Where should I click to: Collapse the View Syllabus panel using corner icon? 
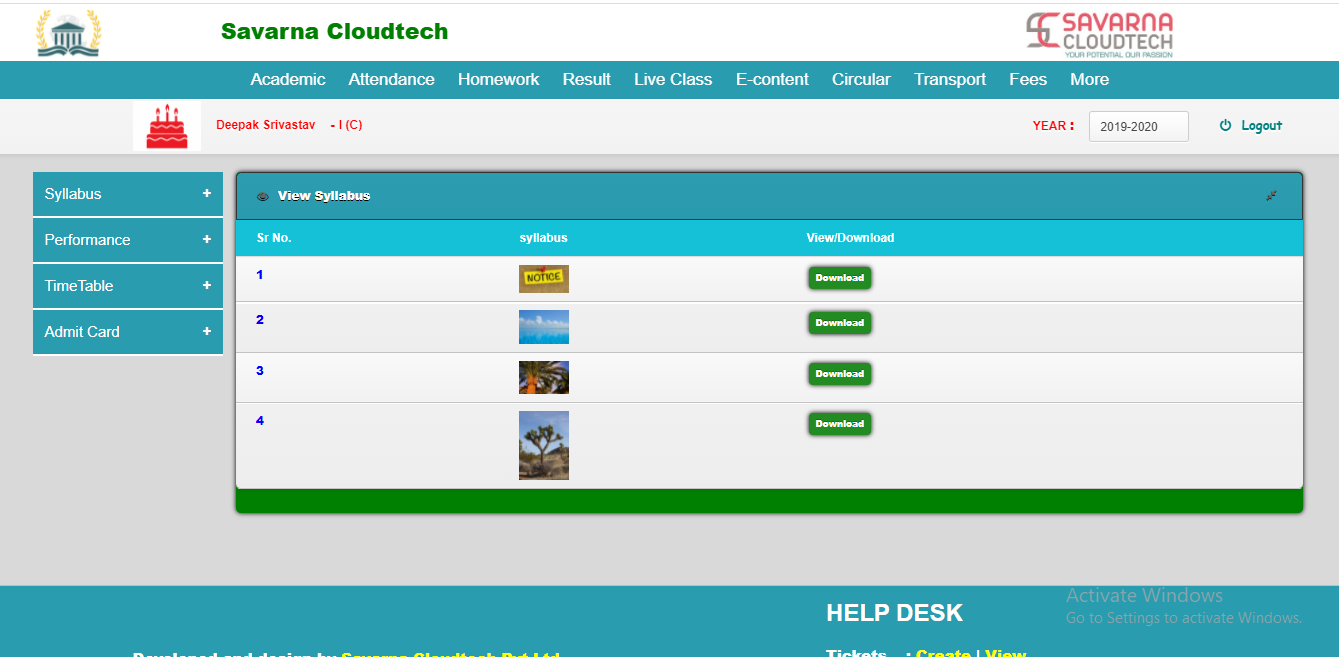click(1271, 196)
